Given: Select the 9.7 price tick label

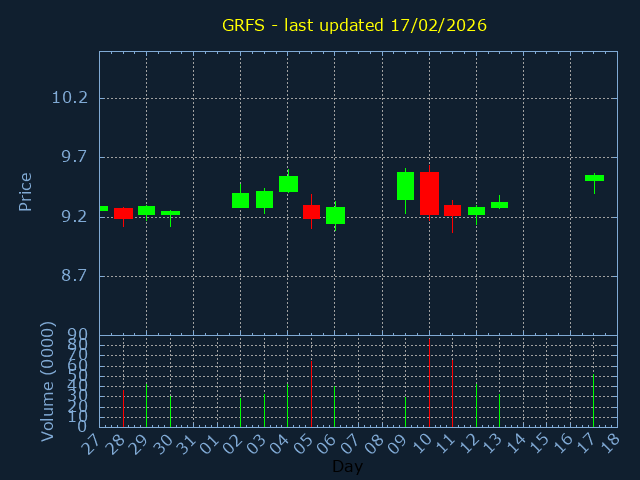Looking at the screenshot, I should [69, 157].
